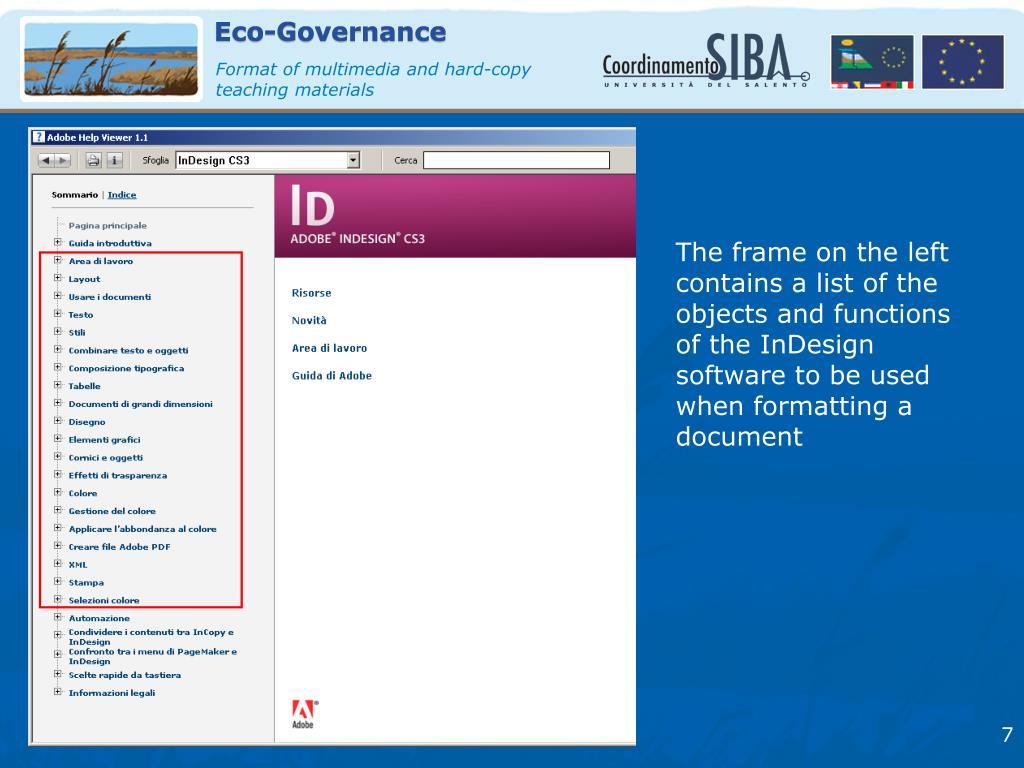Open the Elementi grafici topic
The image size is (1024, 768).
(104, 440)
